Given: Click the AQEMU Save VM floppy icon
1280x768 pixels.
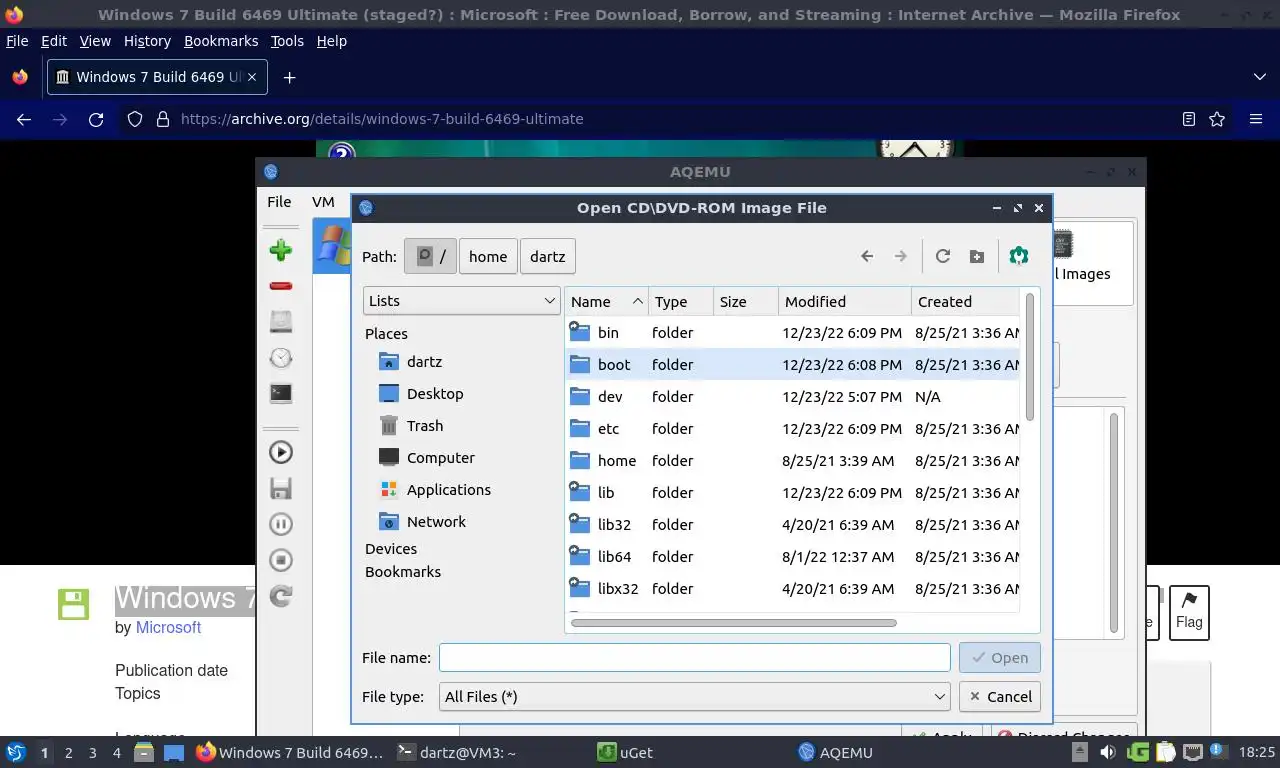Looking at the screenshot, I should click(281, 488).
